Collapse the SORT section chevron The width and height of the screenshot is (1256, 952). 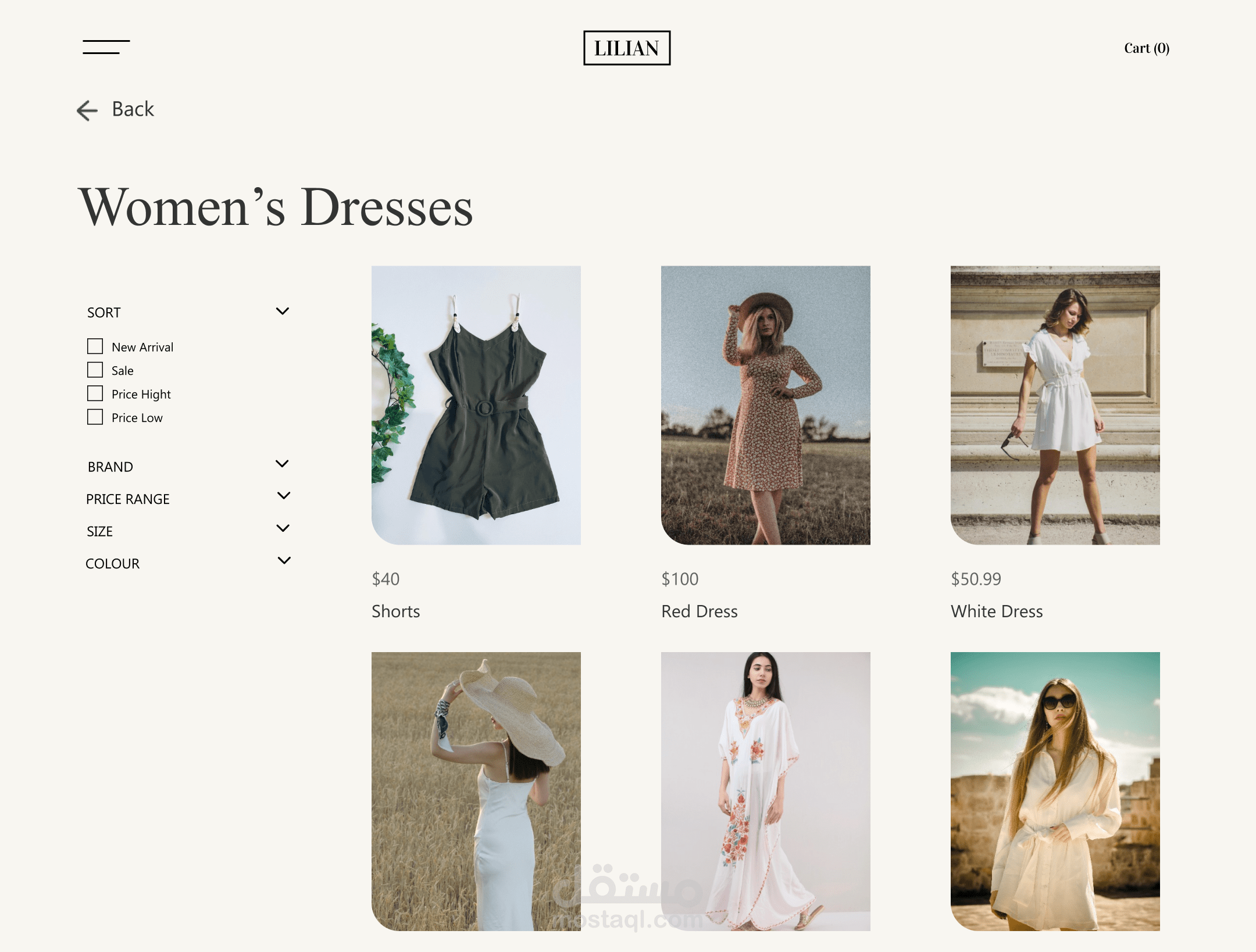tap(283, 312)
